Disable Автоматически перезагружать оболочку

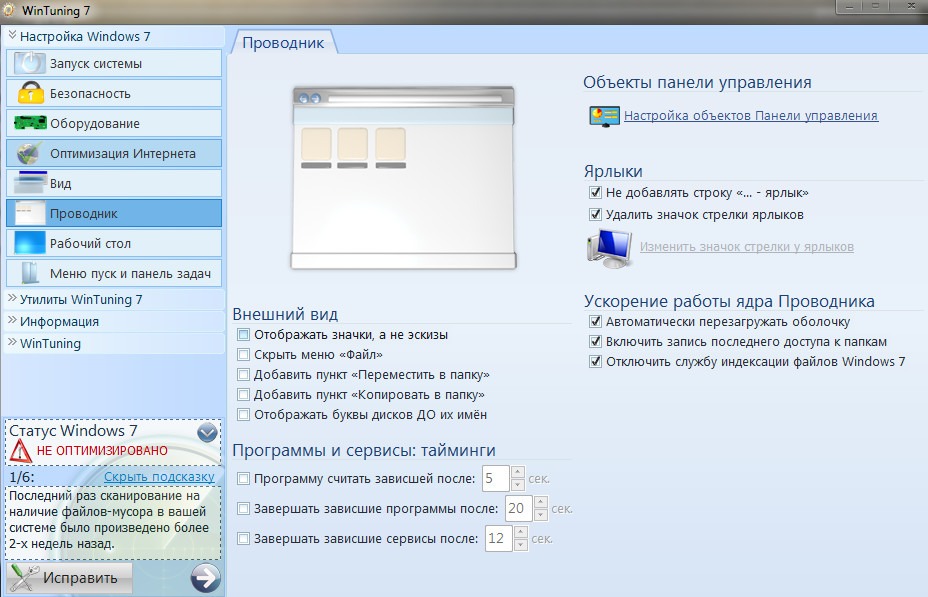click(x=595, y=321)
